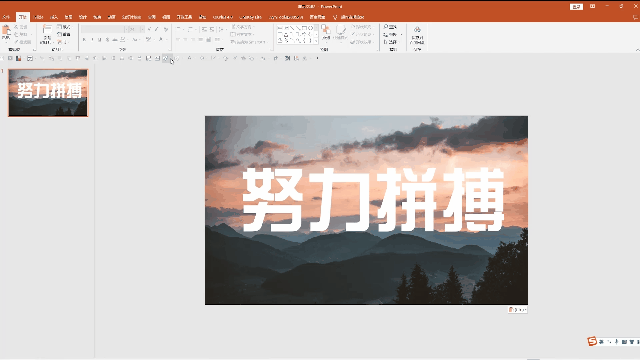
Task: Expand the shapes gallery
Action: click(316, 41)
